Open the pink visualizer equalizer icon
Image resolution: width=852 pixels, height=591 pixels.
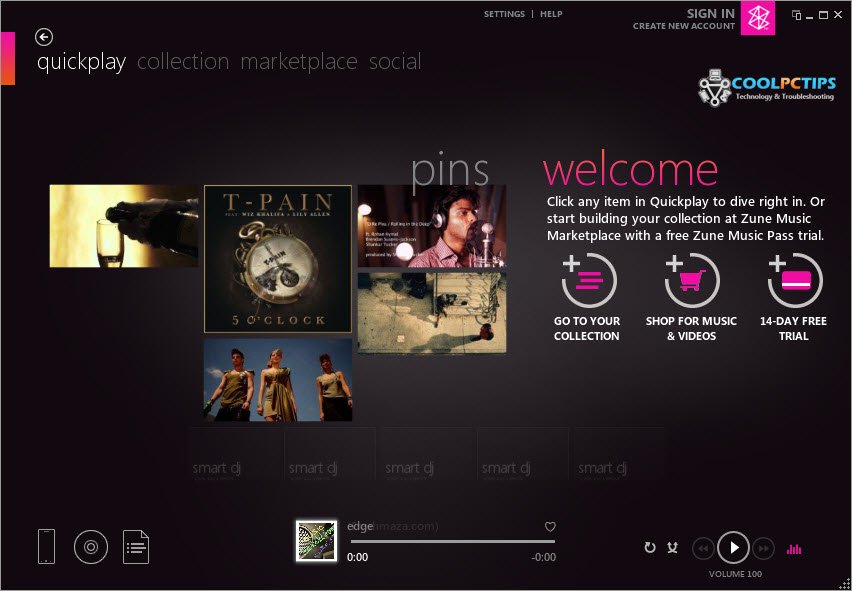[794, 549]
